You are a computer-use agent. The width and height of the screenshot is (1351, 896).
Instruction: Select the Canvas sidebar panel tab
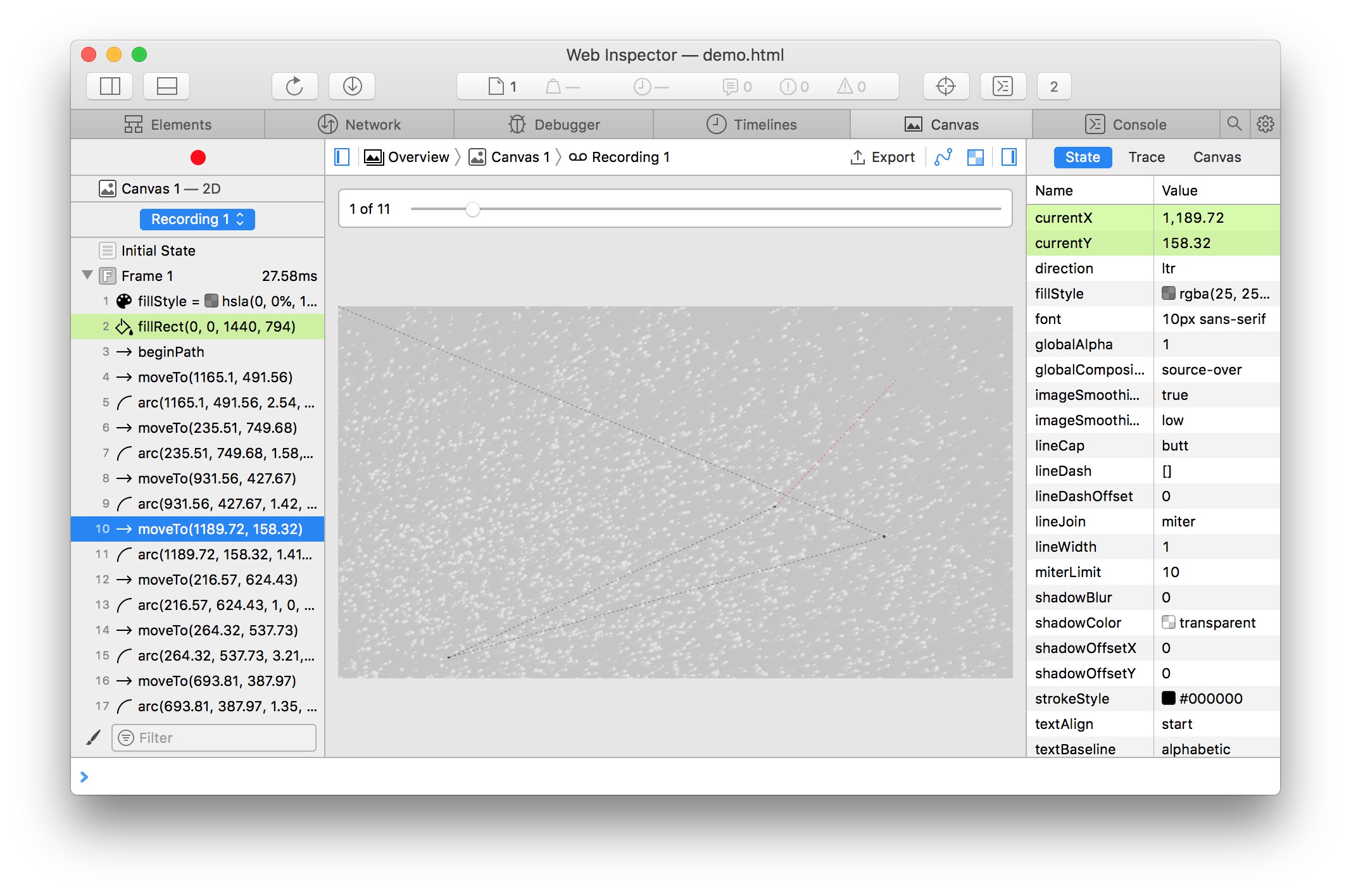(1217, 157)
